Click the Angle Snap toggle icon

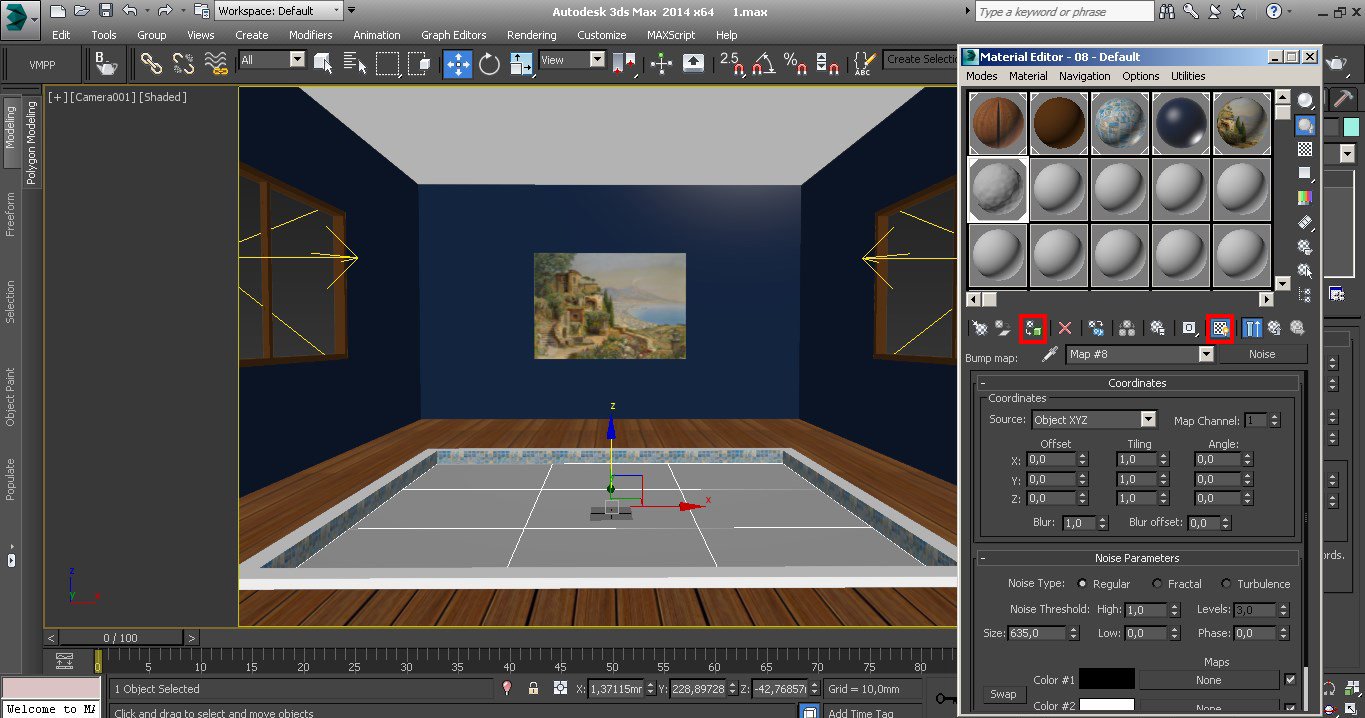point(764,64)
